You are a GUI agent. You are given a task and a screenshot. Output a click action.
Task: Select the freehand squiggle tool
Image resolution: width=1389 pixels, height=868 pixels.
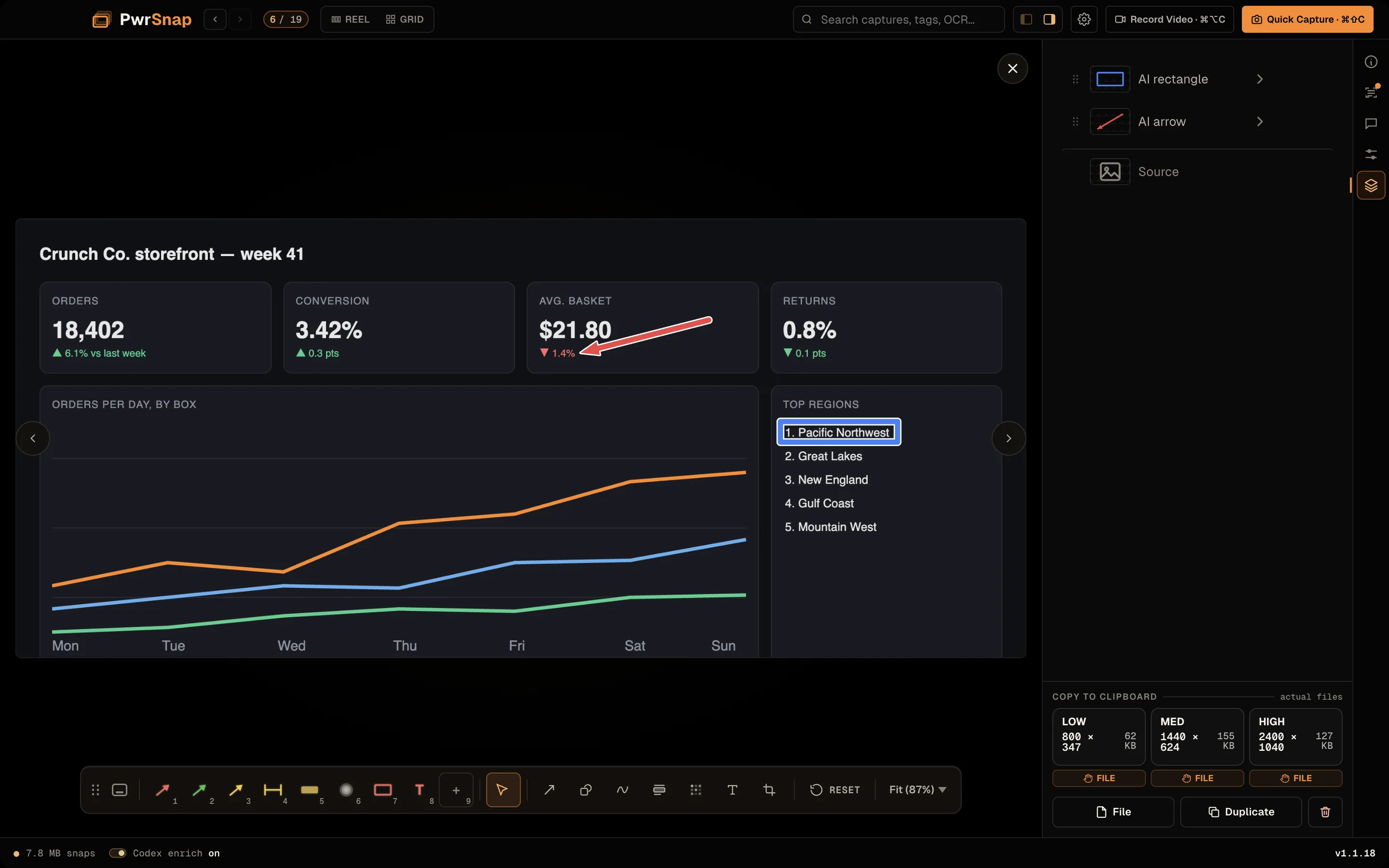click(623, 790)
